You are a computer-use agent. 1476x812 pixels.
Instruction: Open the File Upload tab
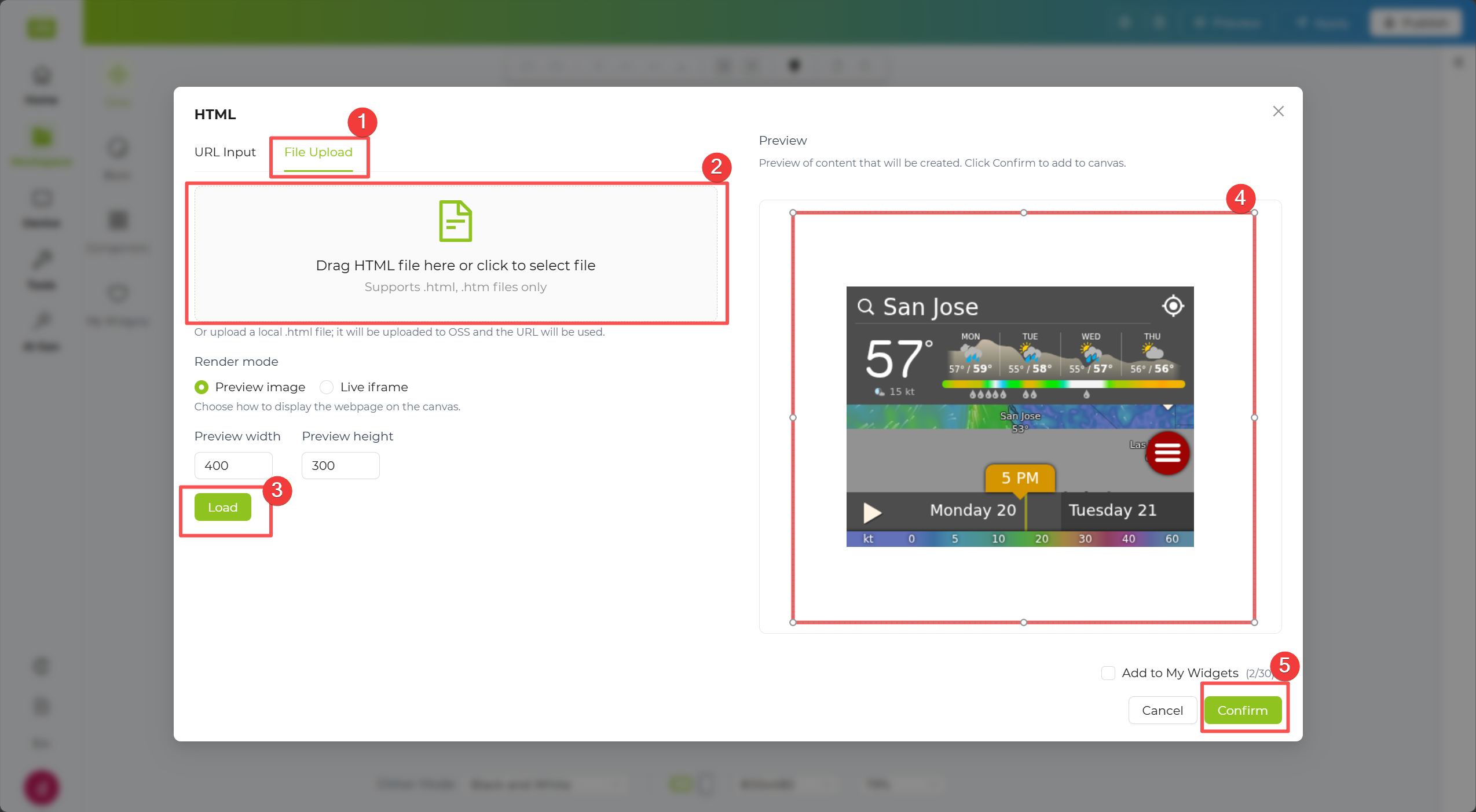318,152
